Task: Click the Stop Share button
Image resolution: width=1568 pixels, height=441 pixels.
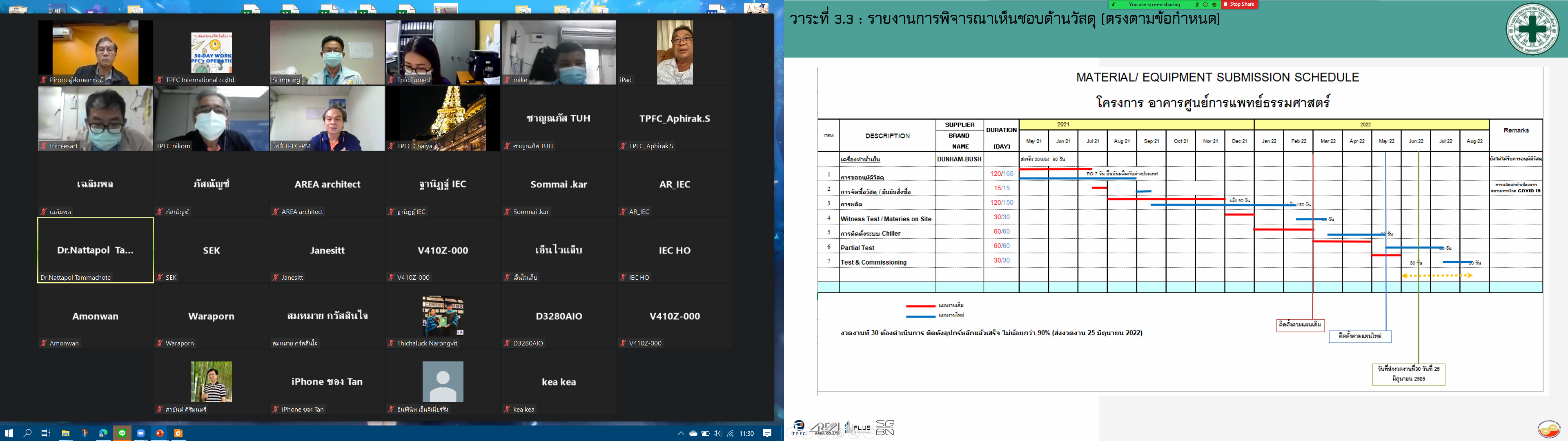Action: click(1240, 4)
